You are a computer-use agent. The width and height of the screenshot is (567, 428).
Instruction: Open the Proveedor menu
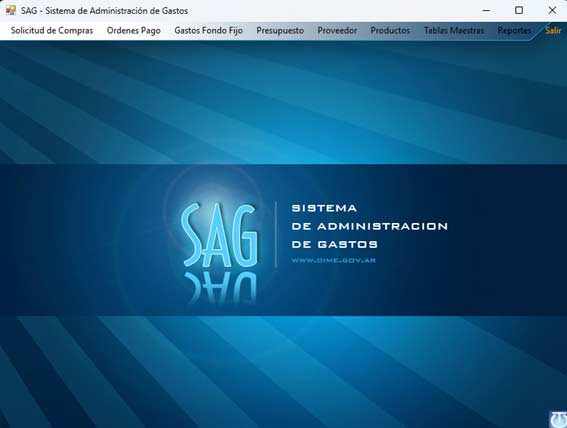click(337, 31)
